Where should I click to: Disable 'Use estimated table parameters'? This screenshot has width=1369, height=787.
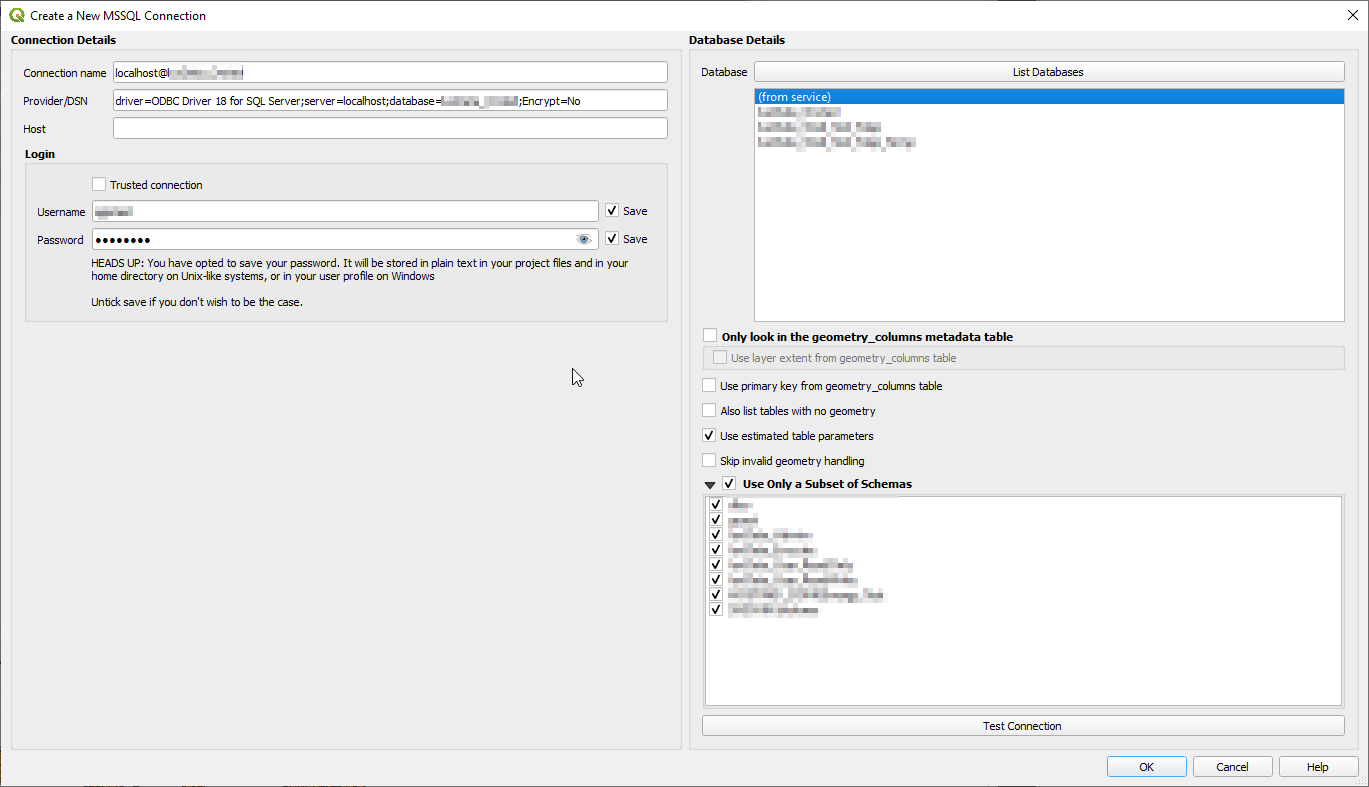pos(710,435)
